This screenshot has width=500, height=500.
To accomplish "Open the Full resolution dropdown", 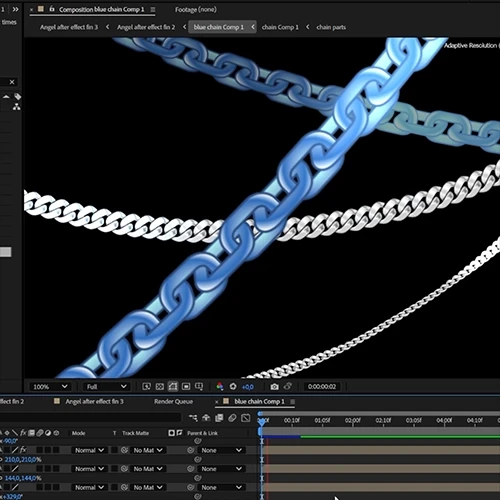I will (x=106, y=387).
